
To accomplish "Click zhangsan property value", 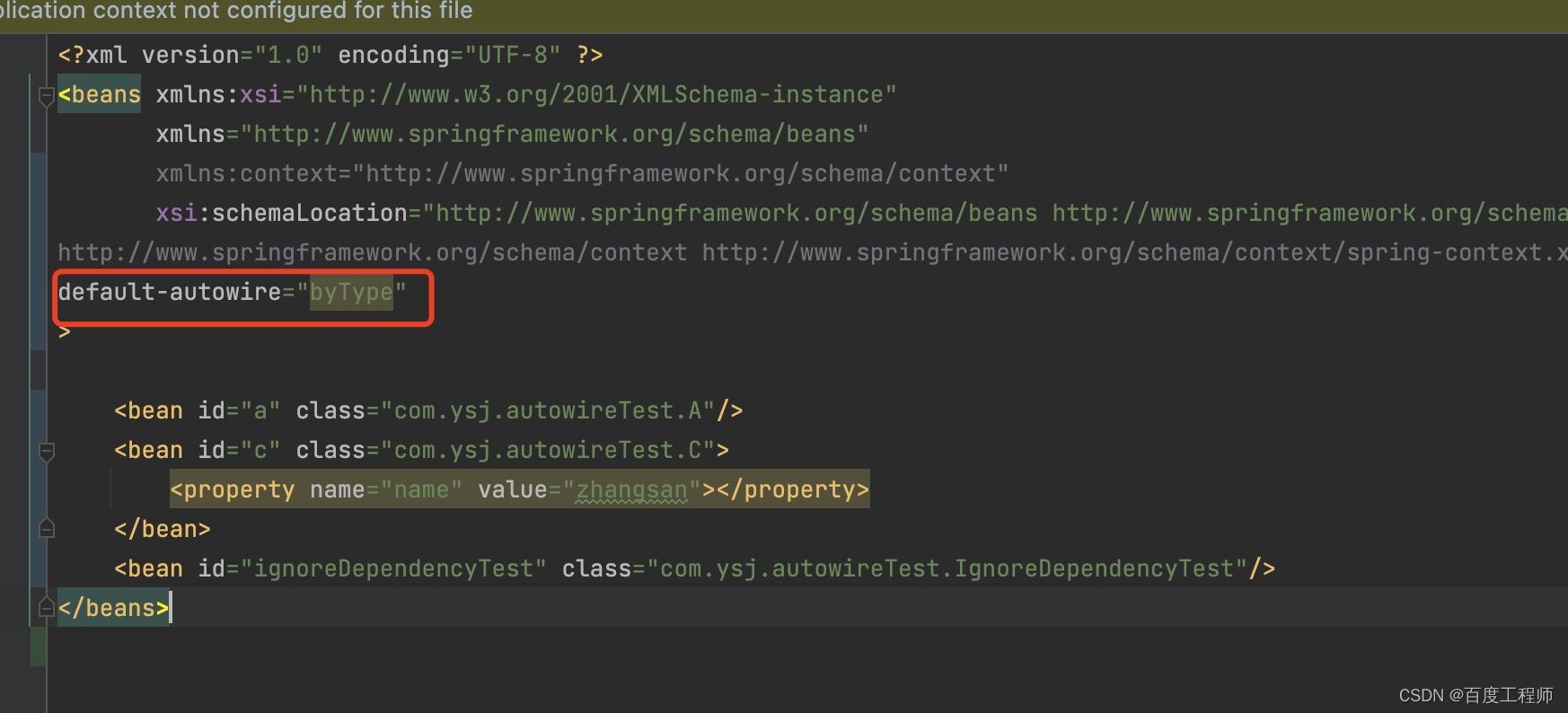I will [631, 489].
